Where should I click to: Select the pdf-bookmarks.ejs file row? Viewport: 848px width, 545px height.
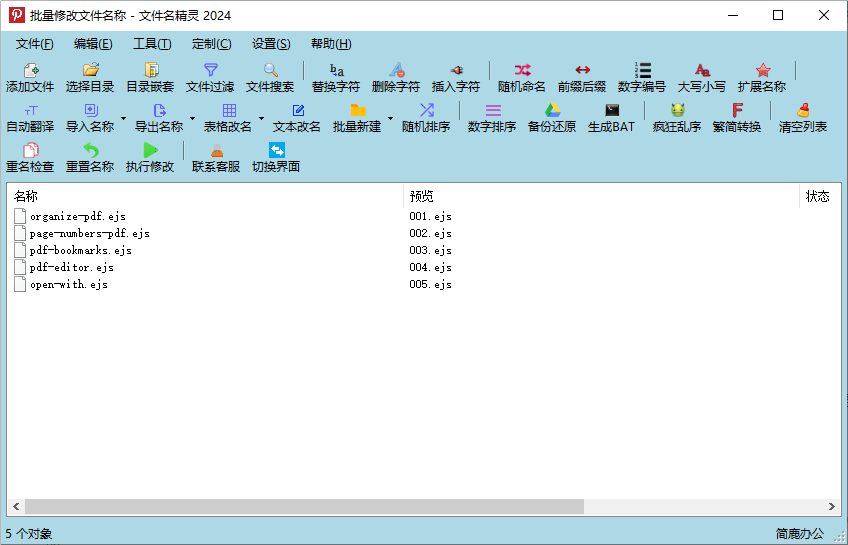[x=80, y=250]
